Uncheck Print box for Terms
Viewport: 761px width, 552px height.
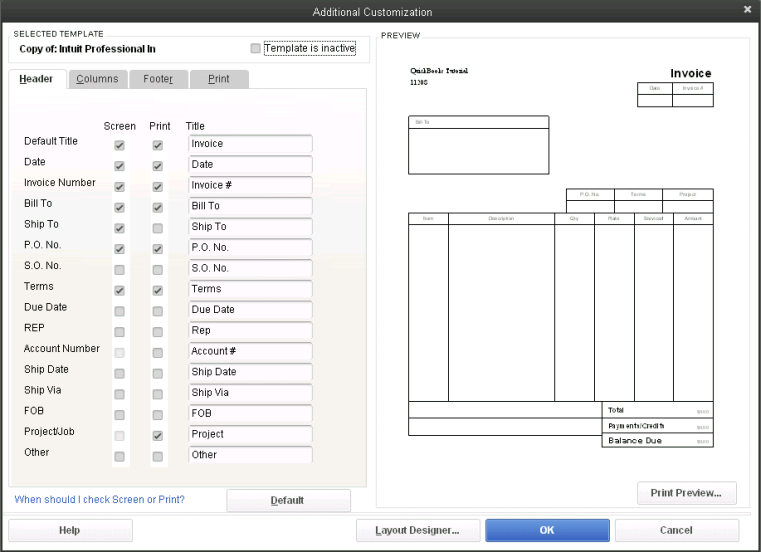coord(157,291)
